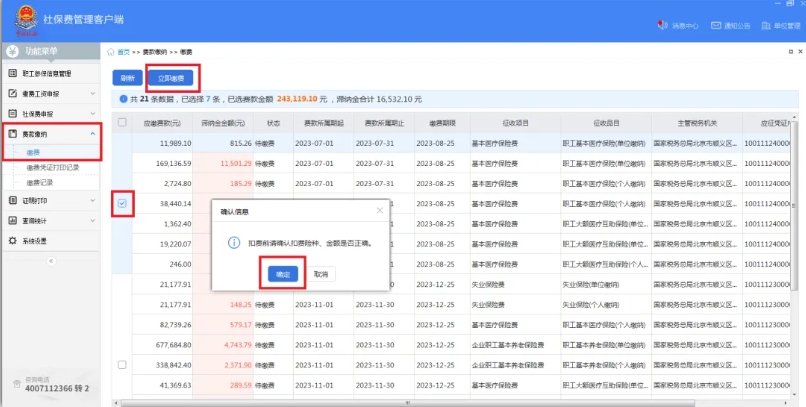
Task: Open the 单位管理 building icon
Action: pos(766,25)
